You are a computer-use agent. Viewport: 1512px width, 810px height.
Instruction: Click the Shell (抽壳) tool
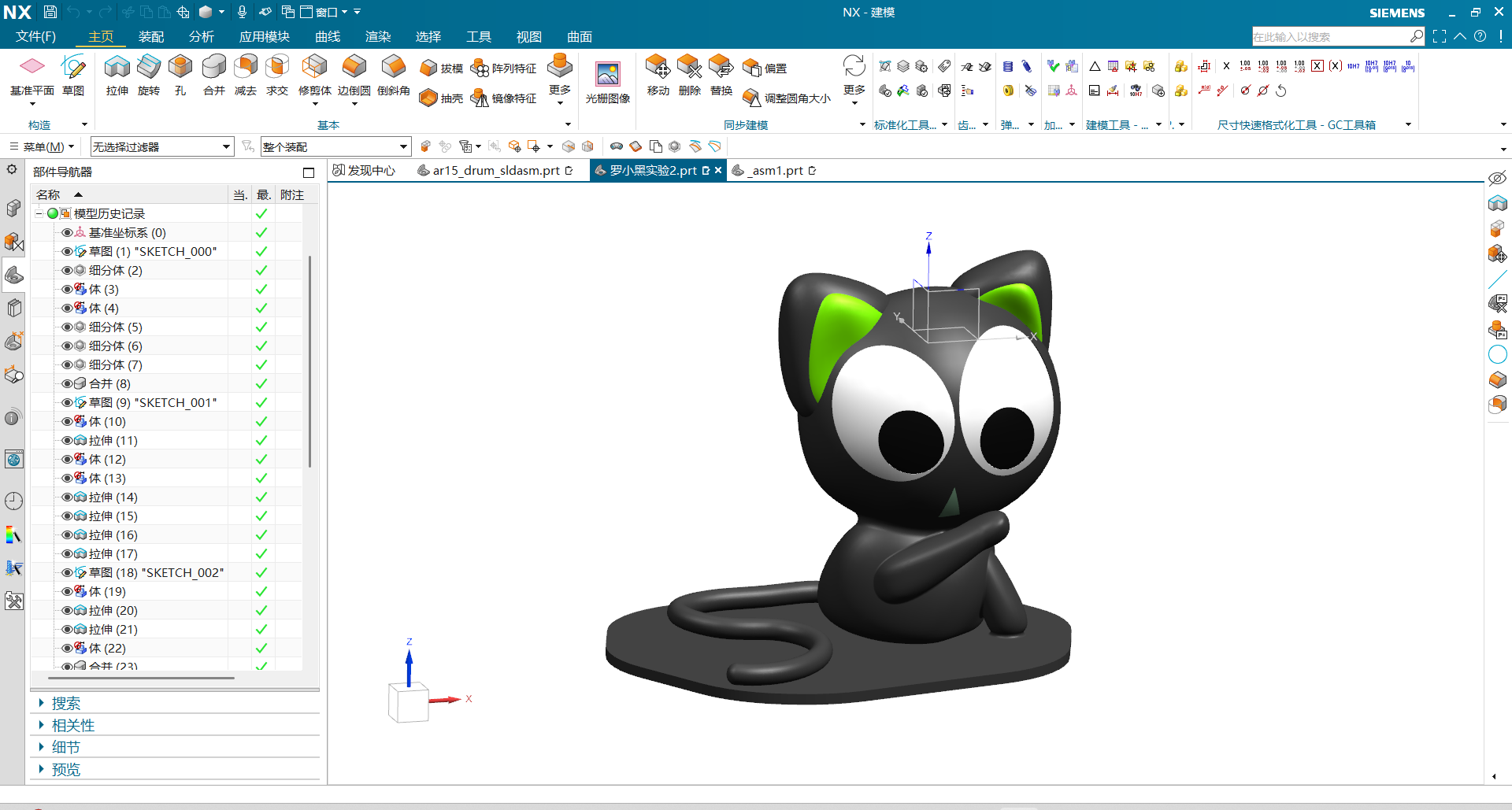coord(441,98)
